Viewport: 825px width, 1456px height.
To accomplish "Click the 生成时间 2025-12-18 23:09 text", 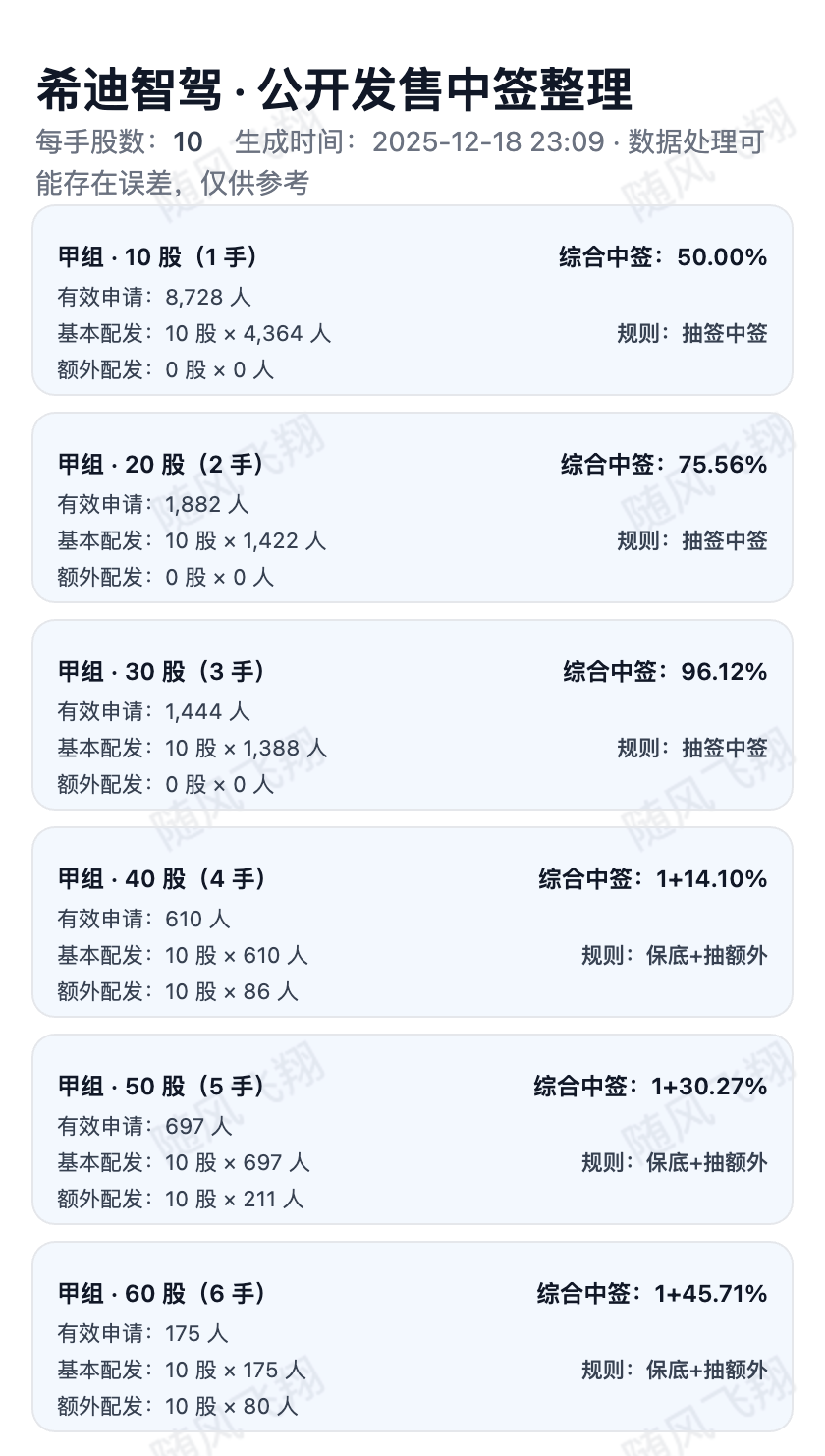I will point(419,142).
